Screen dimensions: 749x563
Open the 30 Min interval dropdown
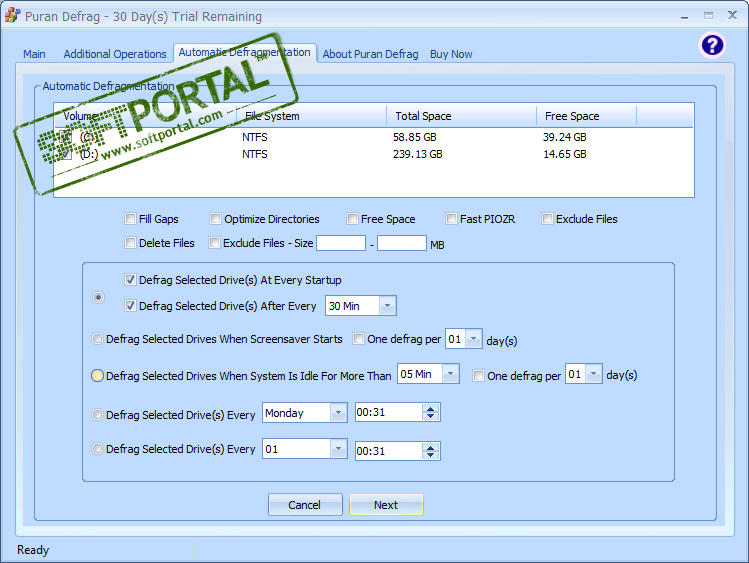(x=387, y=306)
